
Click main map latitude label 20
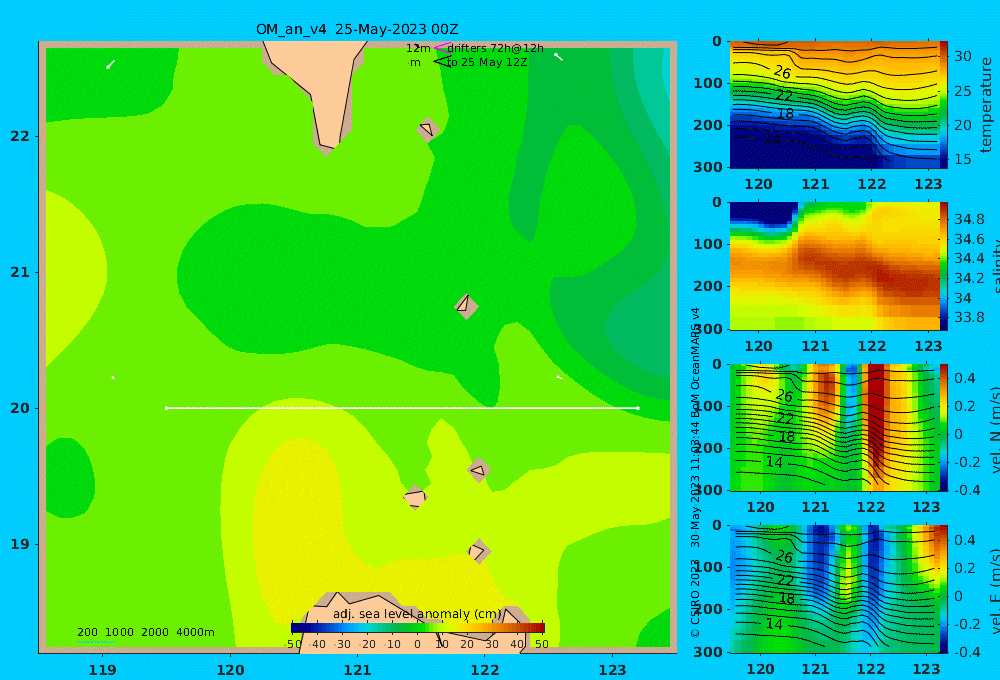point(20,408)
